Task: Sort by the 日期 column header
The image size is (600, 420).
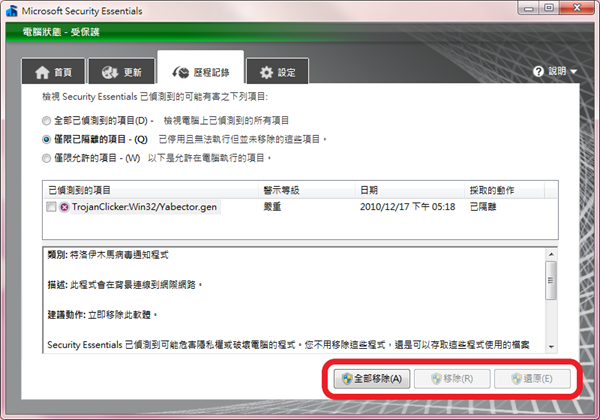Action: coord(410,190)
